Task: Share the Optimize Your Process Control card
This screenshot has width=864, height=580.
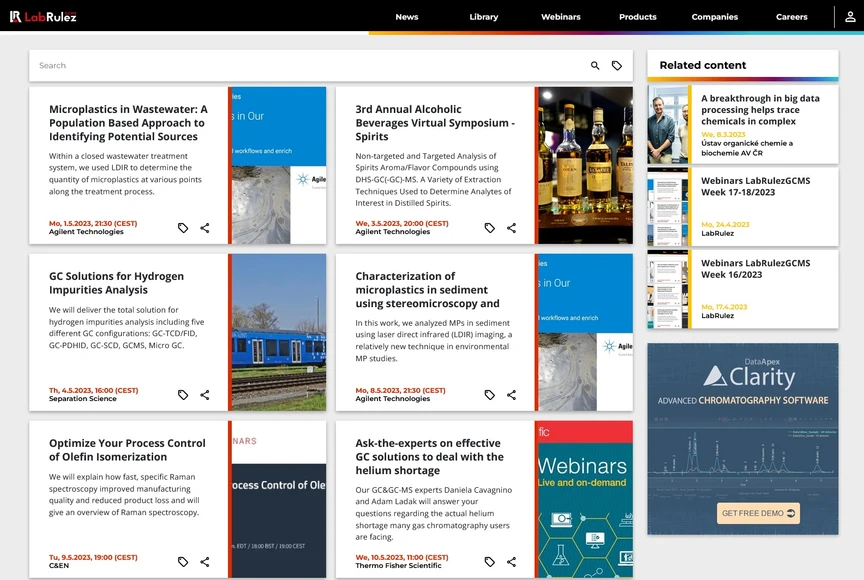Action: coord(205,562)
